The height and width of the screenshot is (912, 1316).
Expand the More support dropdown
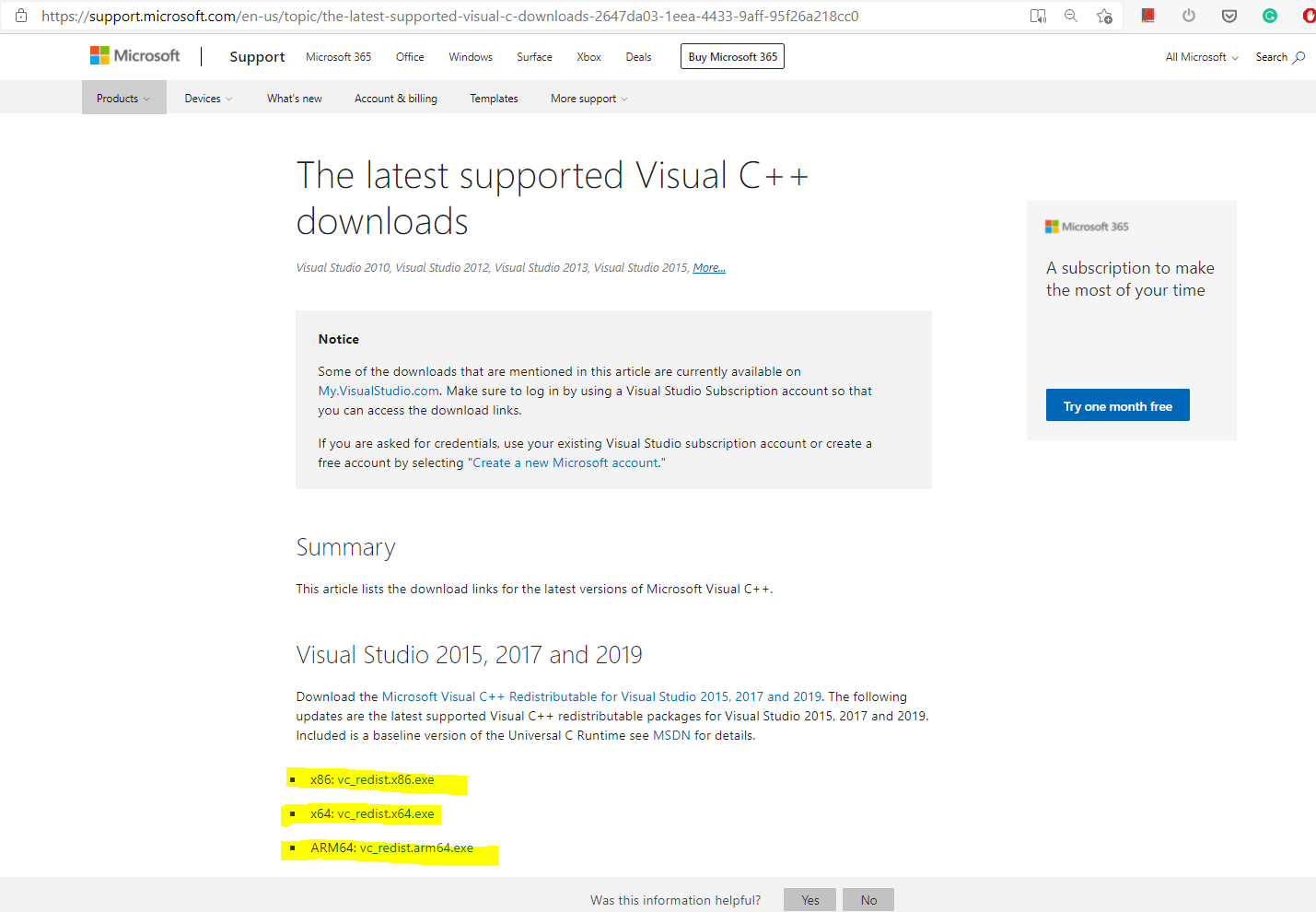(x=589, y=99)
